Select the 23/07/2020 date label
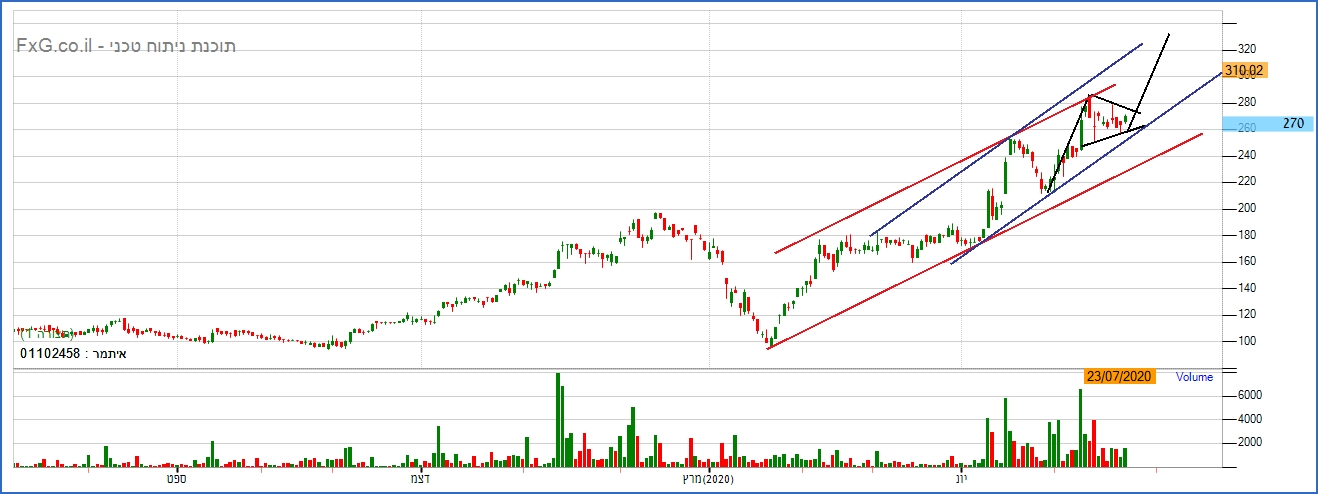The height and width of the screenshot is (494, 1318). 1120,377
